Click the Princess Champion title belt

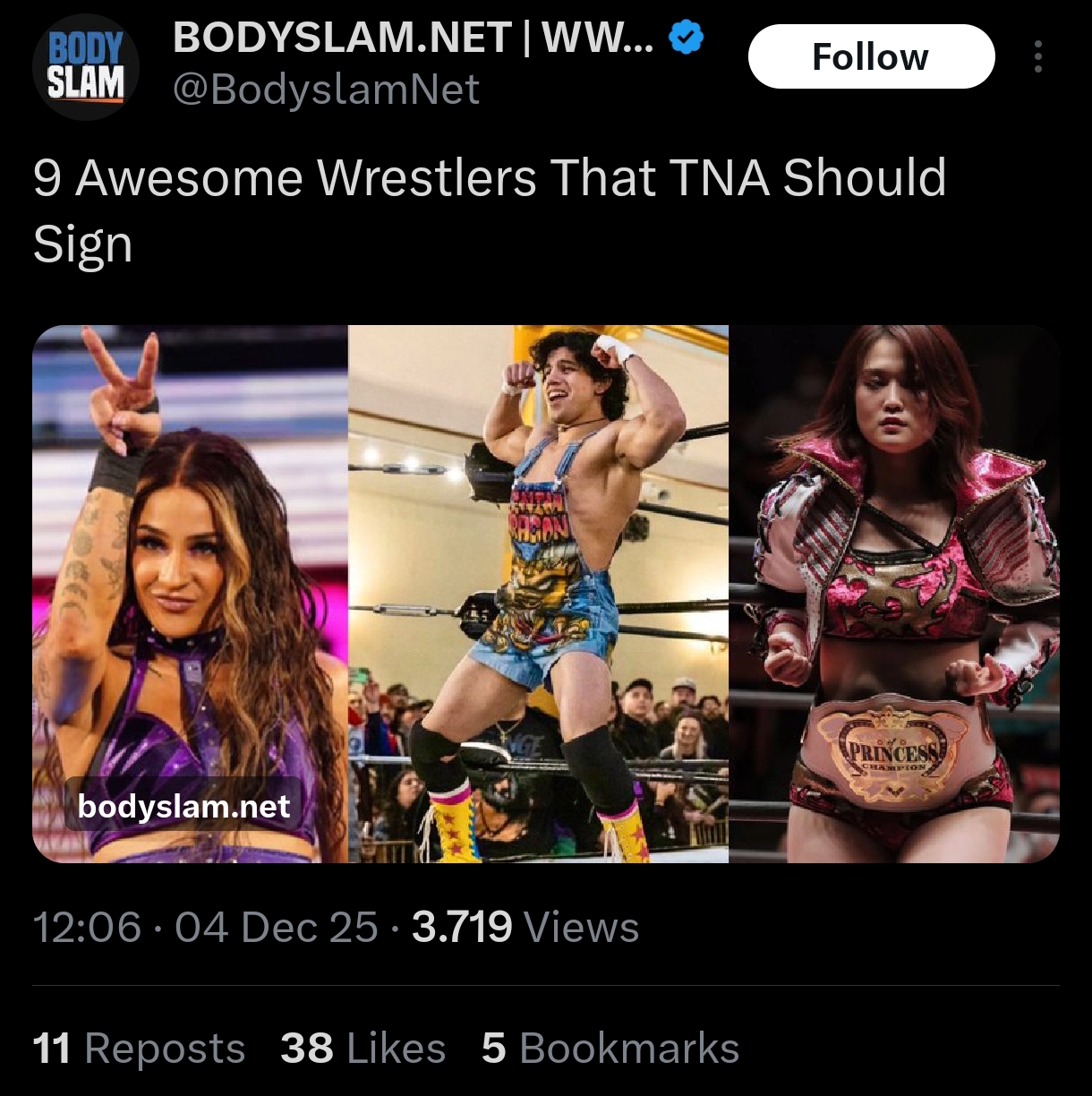pos(891,750)
